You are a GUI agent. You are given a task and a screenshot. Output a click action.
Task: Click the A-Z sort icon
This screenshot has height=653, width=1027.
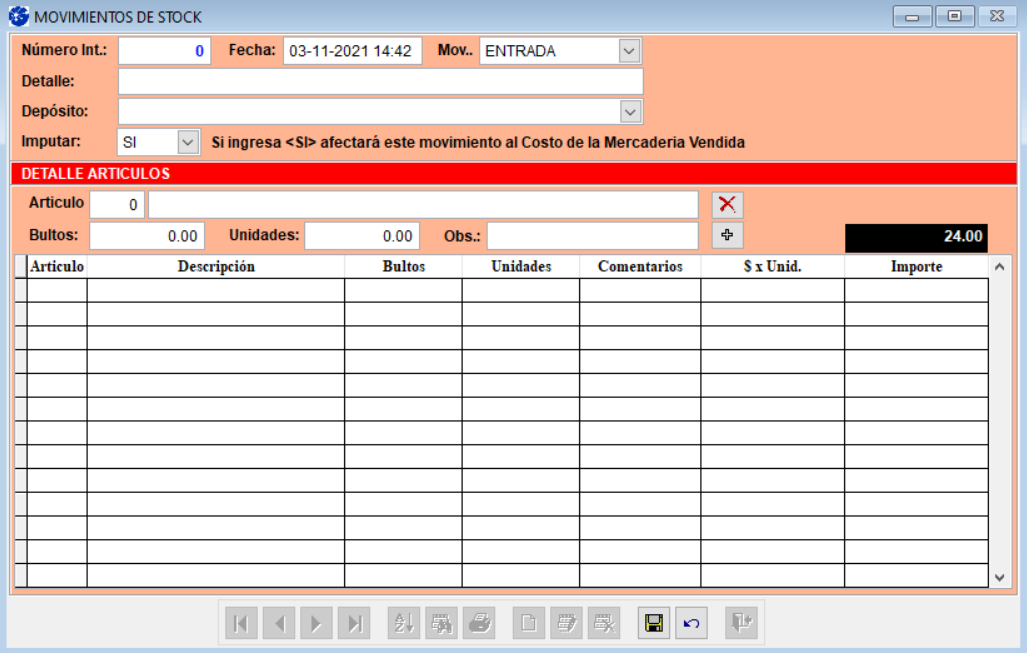pos(404,623)
